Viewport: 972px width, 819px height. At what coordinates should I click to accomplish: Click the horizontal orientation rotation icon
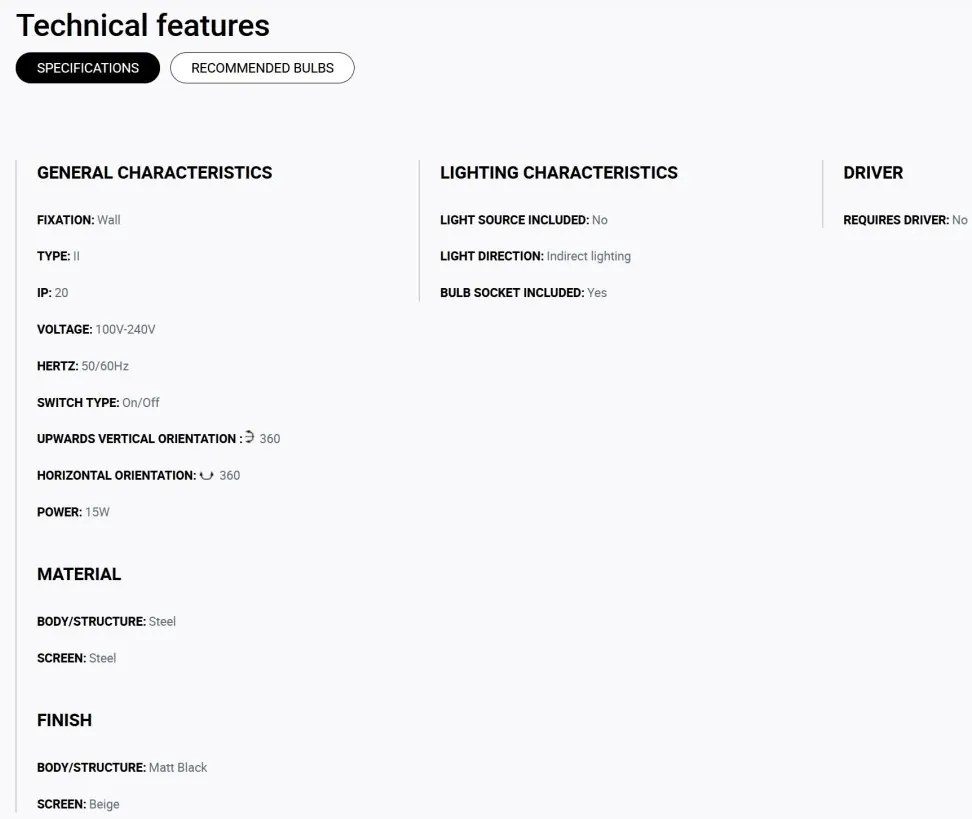[206, 476]
